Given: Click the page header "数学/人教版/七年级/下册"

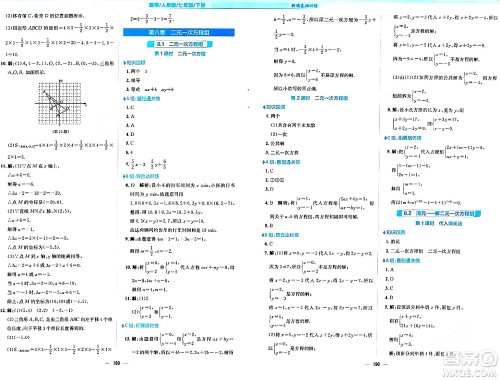Looking at the screenshot, I should 177,5.
